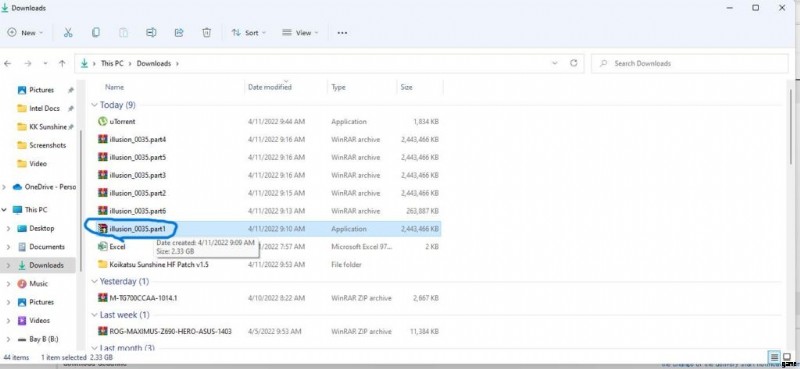The height and width of the screenshot is (369, 800).
Task: Expand the Bay B (B:) drive node
Action: [x=8, y=339]
